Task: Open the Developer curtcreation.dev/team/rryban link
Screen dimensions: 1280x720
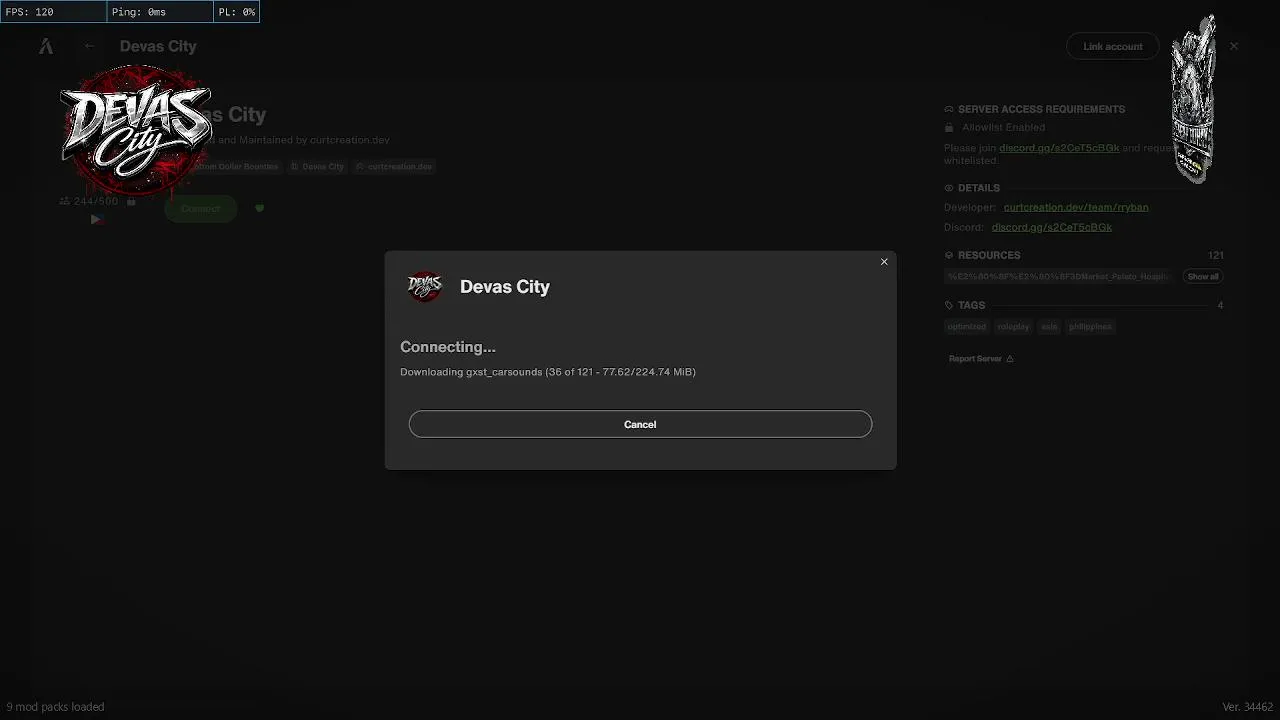Action: [x=1076, y=207]
